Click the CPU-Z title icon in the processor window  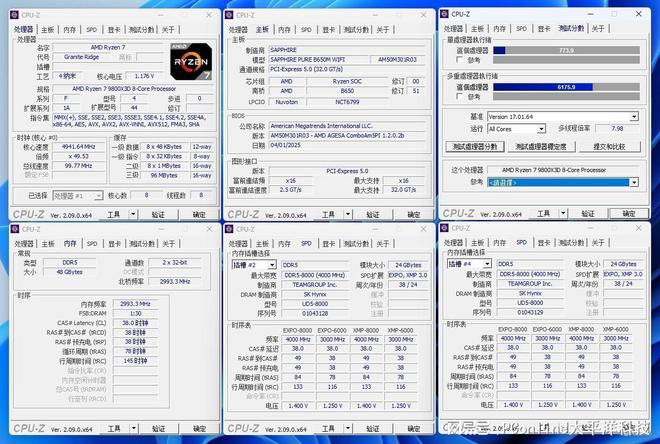pos(15,15)
